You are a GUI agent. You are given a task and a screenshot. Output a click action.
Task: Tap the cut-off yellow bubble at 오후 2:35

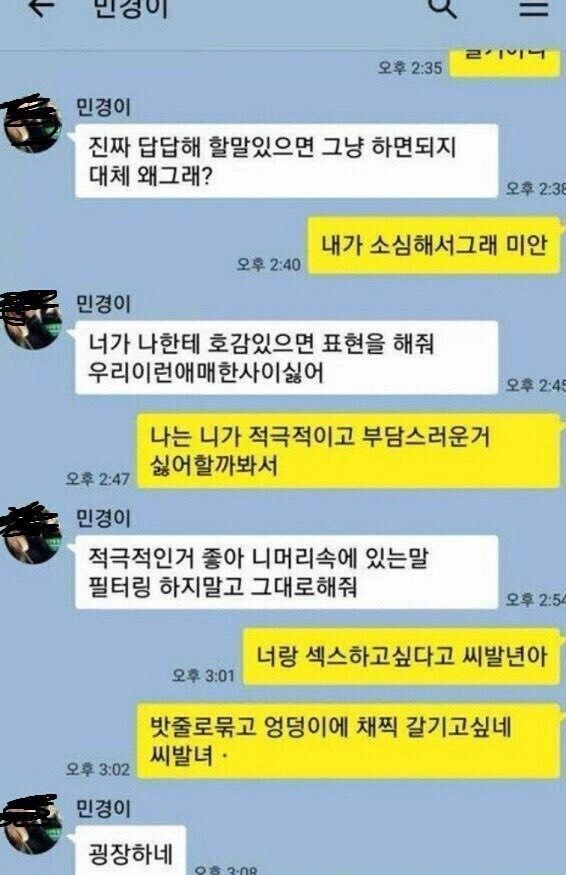pos(505,62)
